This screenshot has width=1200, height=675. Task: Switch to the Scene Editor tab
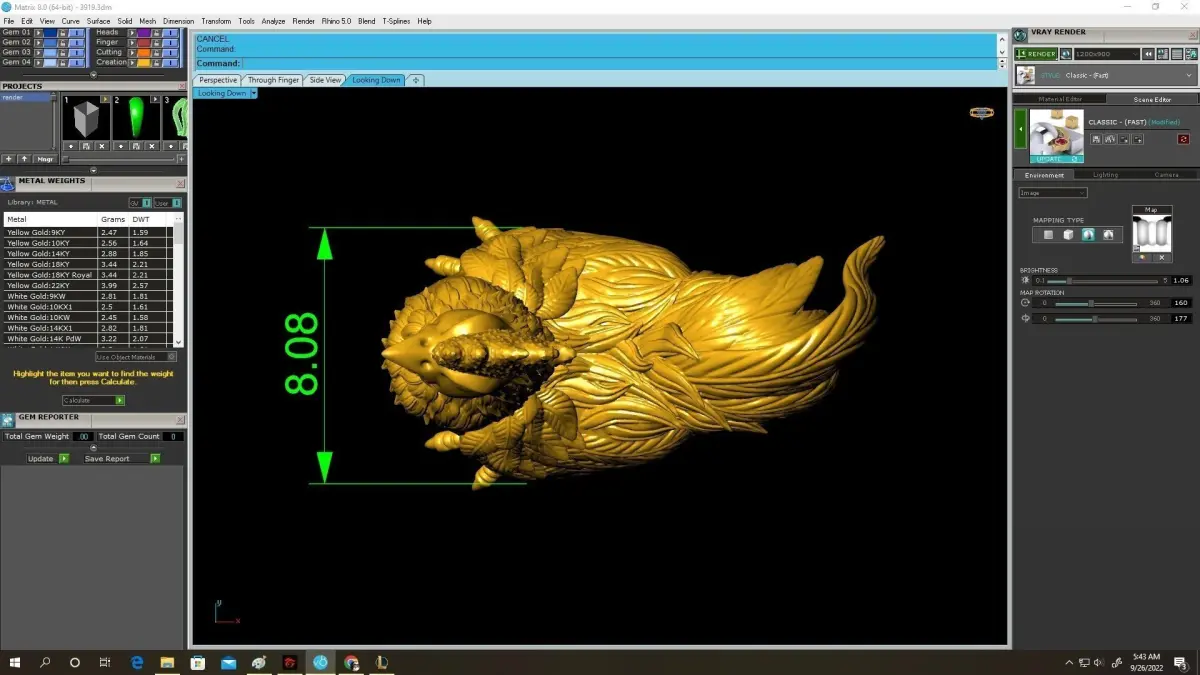(1152, 99)
